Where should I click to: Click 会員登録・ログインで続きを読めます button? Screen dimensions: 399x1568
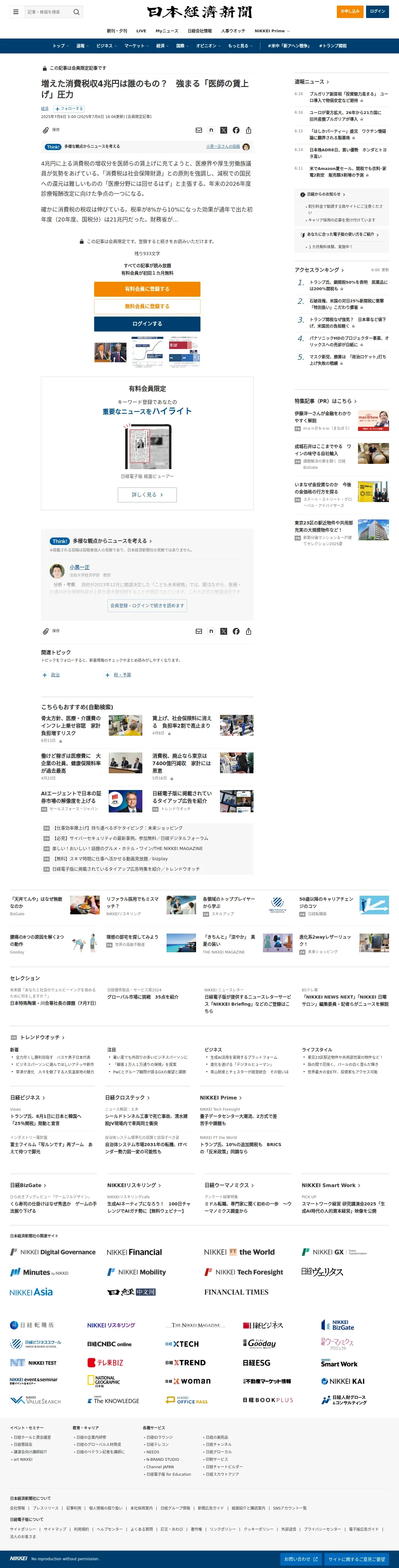click(x=147, y=605)
